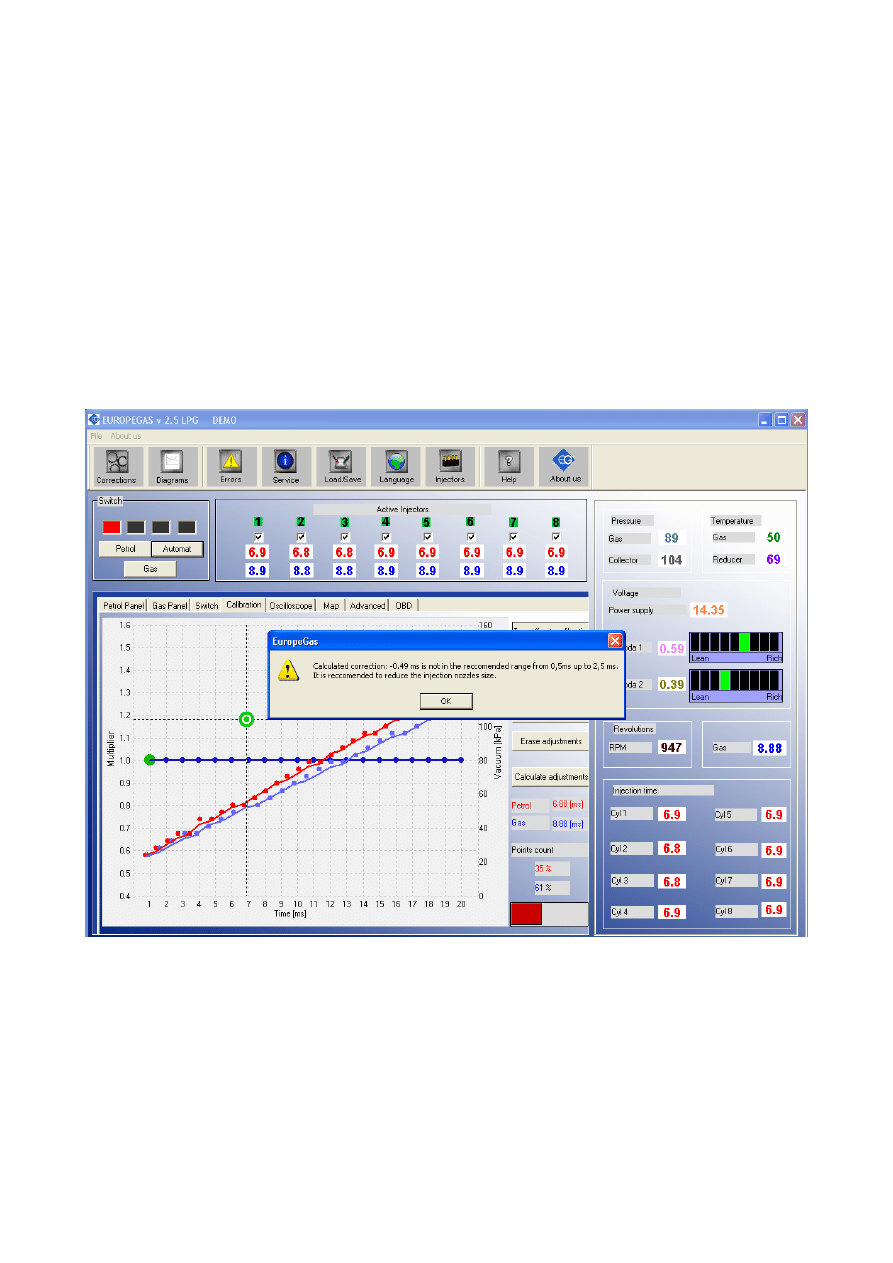The width and height of the screenshot is (893, 1263).
Task: Click the red switch indicator square
Action: coord(111,527)
